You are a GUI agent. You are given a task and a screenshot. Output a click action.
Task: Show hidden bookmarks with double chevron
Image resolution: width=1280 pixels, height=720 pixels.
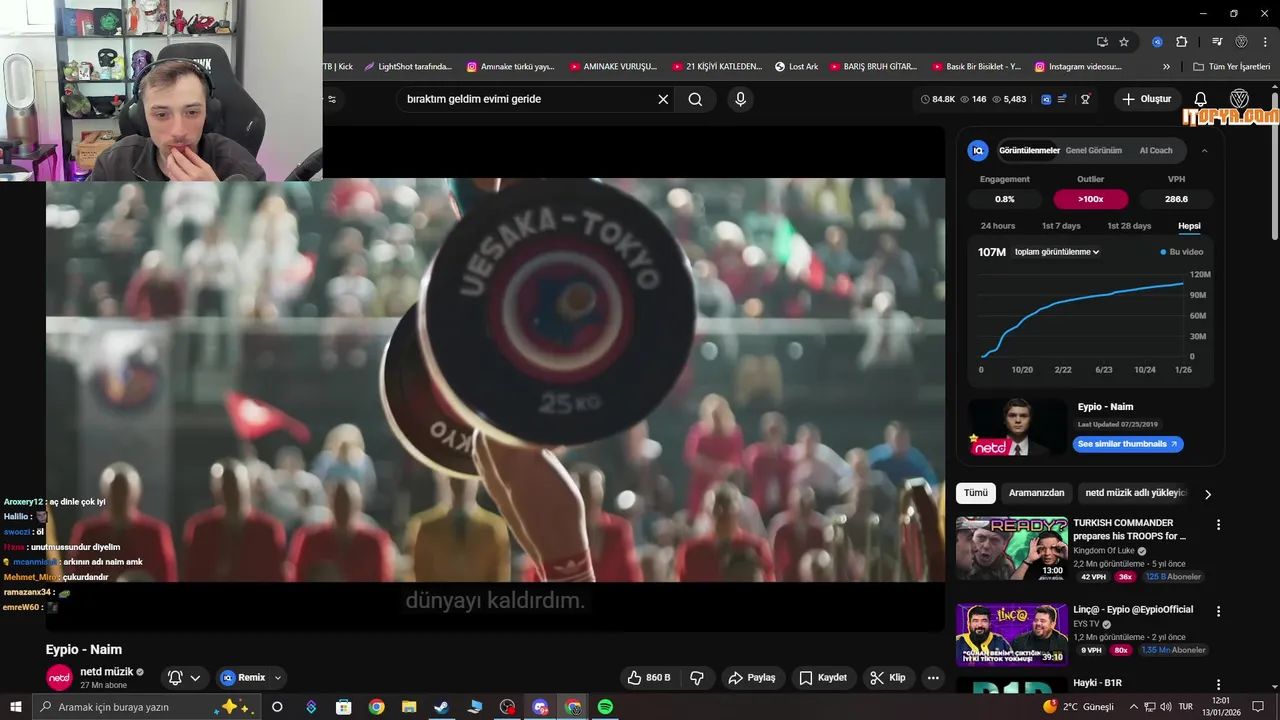(1166, 67)
